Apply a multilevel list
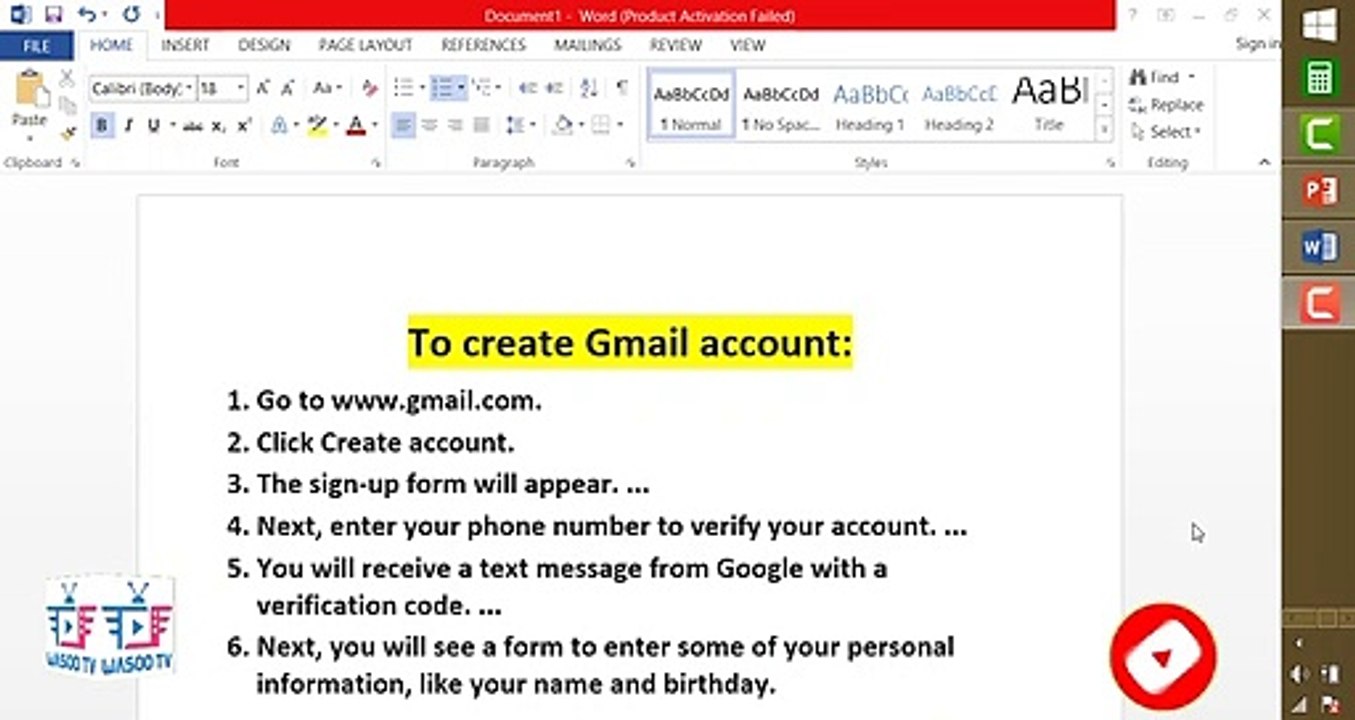Image resolution: width=1355 pixels, height=720 pixels. pos(481,88)
